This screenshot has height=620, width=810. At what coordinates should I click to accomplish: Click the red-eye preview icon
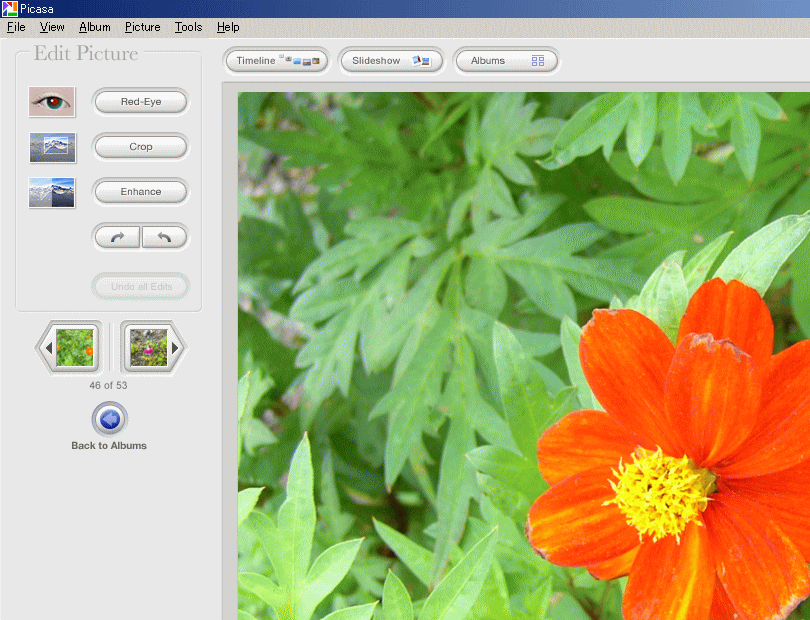52,101
